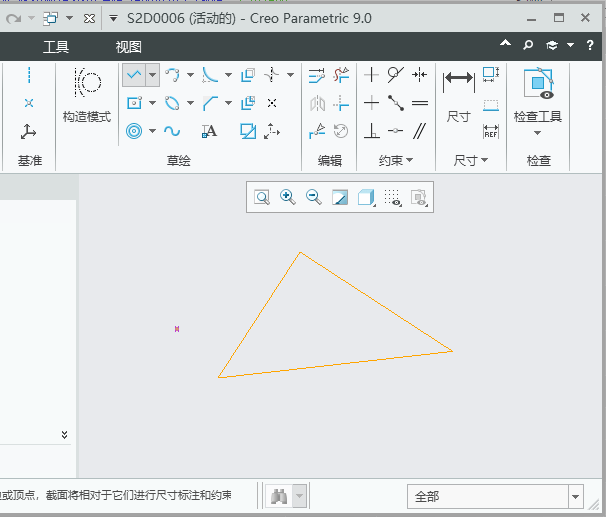Expand the Fillet tool options arrow
Viewport: 606px width, 517px height.
pyautogui.click(x=228, y=75)
